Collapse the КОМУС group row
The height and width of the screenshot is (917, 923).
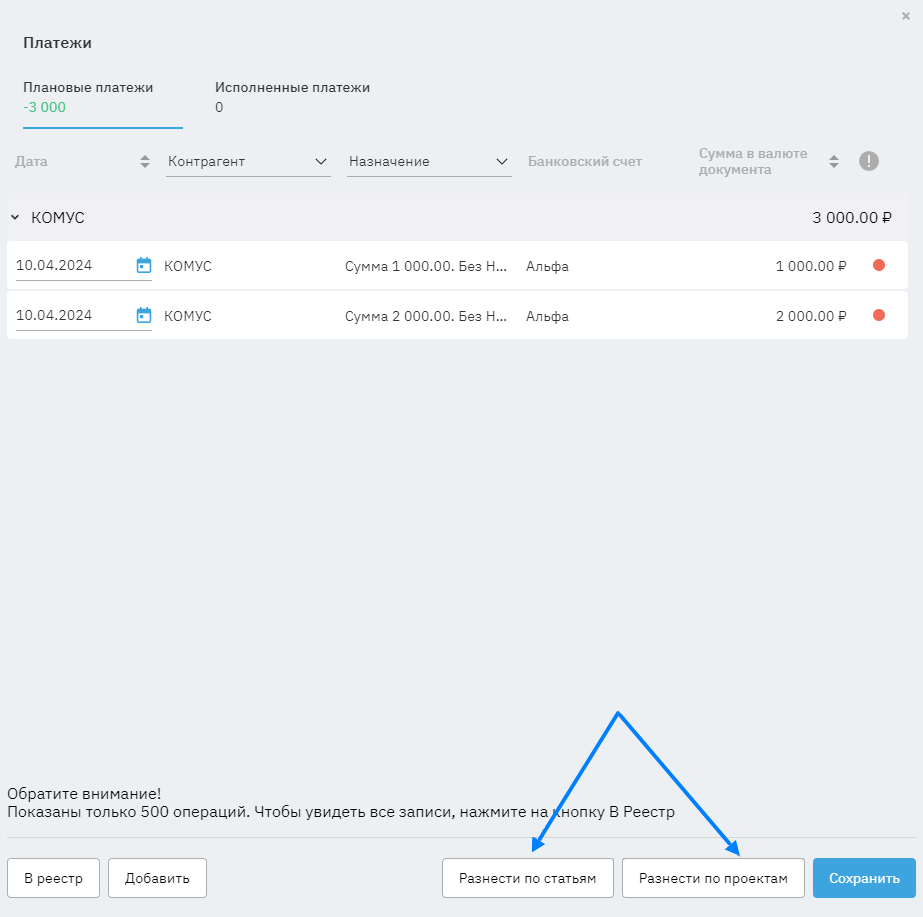pos(15,217)
